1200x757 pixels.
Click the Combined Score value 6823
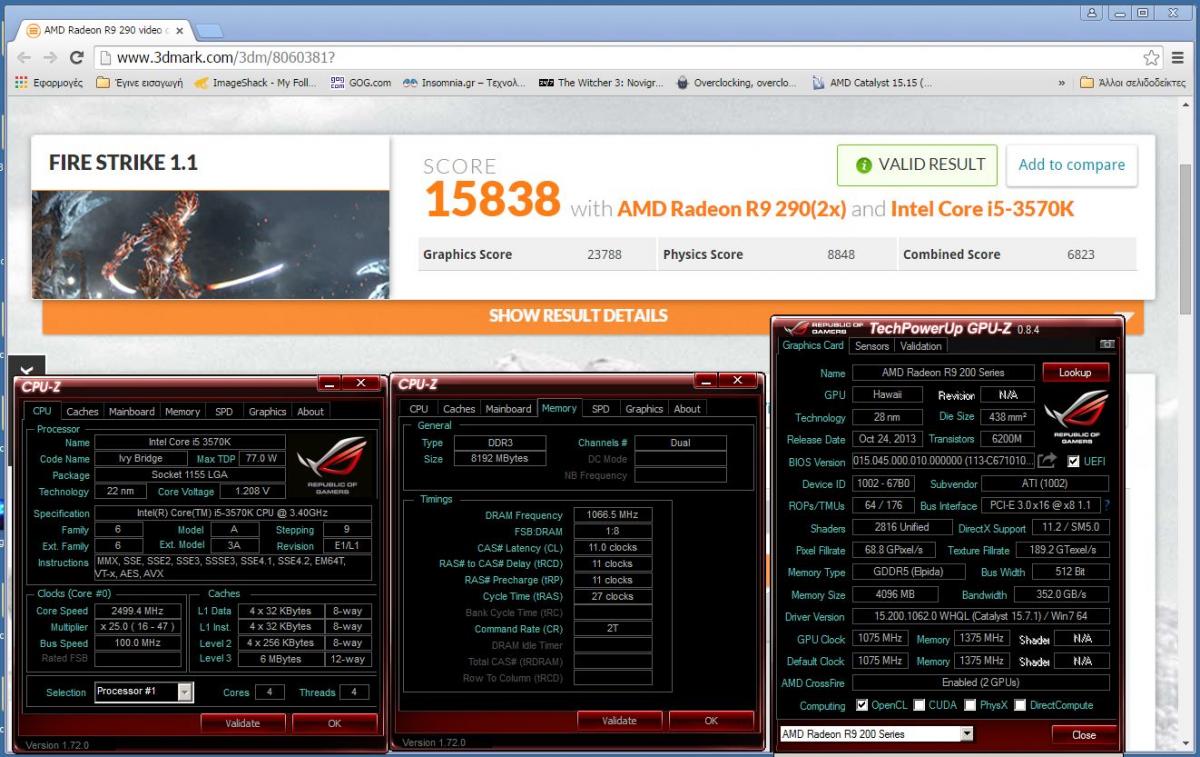pos(1081,254)
